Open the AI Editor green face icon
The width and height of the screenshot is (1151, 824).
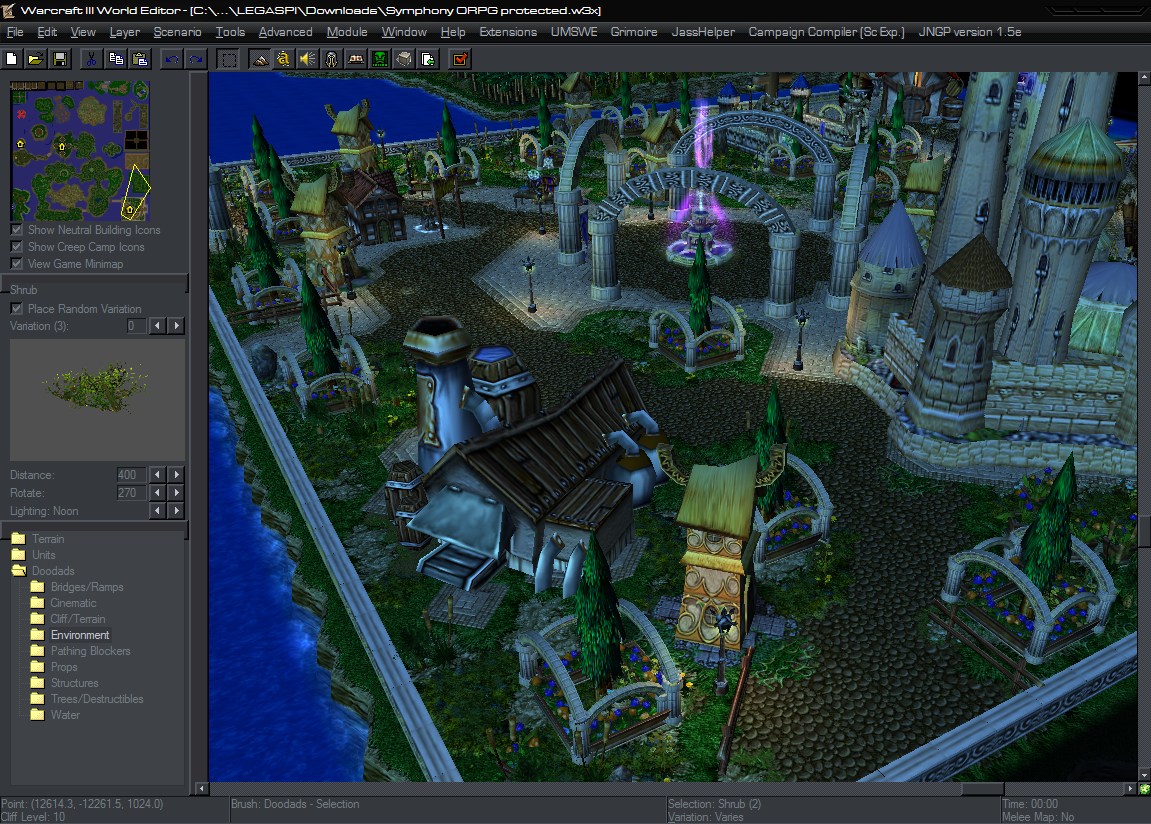click(x=380, y=59)
